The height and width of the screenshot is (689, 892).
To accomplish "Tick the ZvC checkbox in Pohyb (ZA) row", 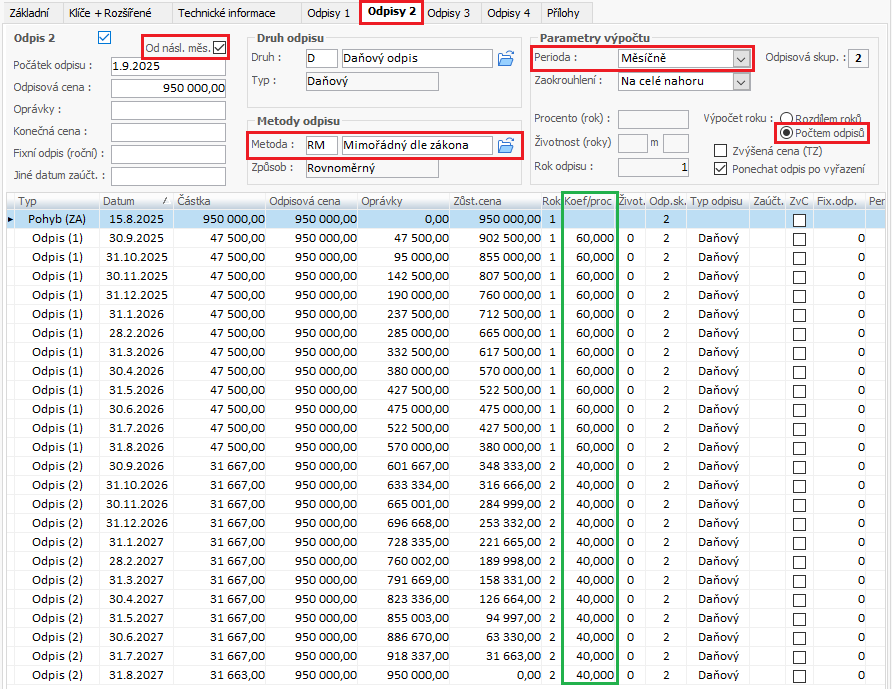I will pos(799,220).
